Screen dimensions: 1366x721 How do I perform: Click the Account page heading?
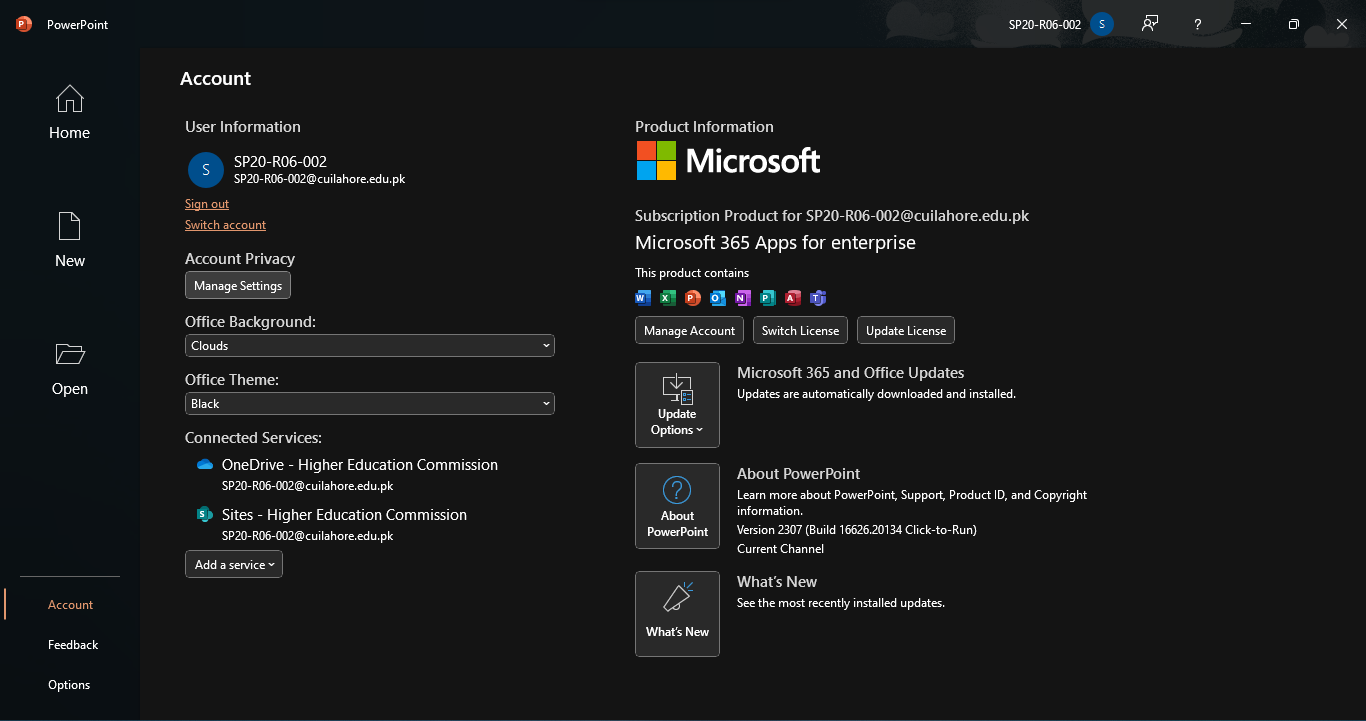pyautogui.click(x=216, y=79)
